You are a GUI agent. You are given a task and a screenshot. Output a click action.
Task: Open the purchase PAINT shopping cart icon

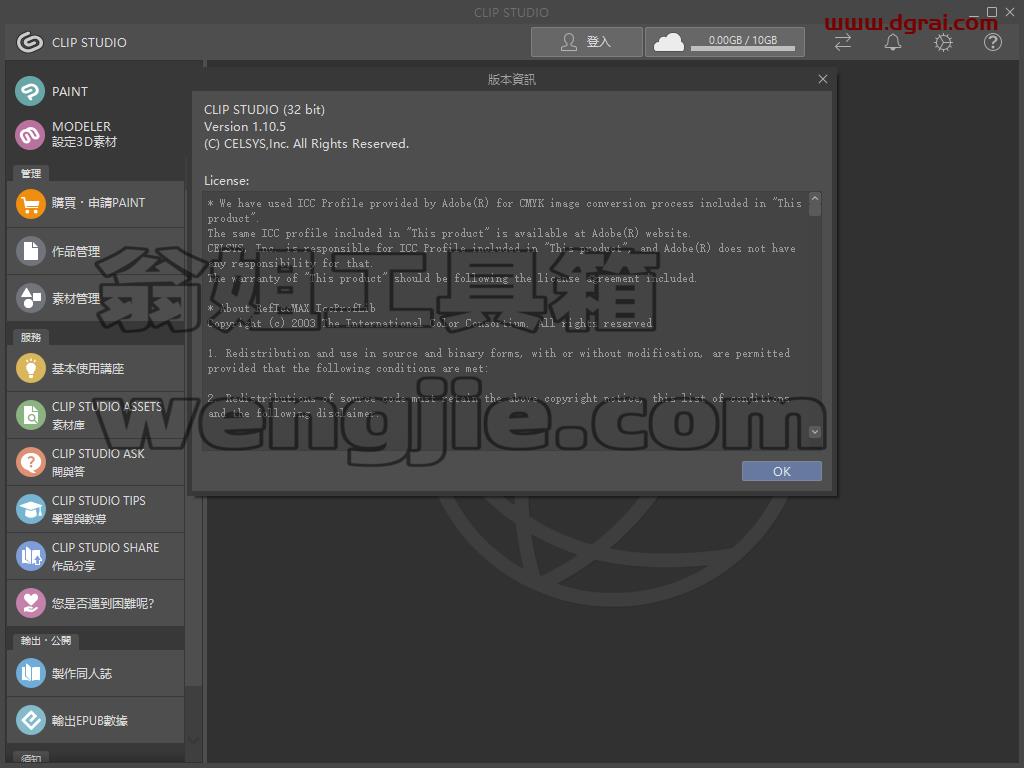pyautogui.click(x=30, y=204)
